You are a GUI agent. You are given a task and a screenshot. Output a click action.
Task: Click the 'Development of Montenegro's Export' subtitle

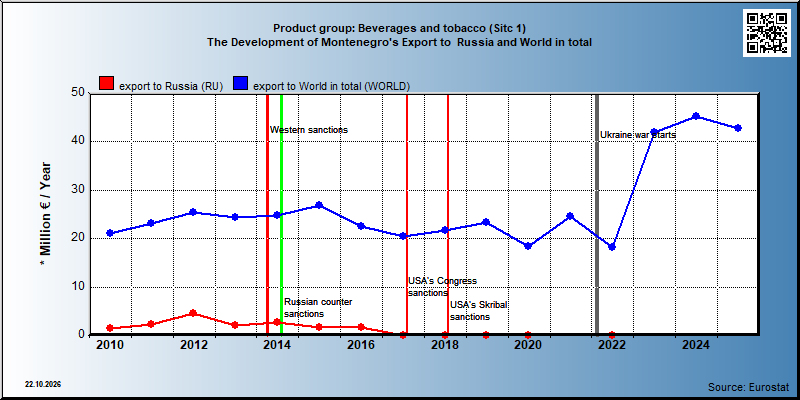click(399, 42)
